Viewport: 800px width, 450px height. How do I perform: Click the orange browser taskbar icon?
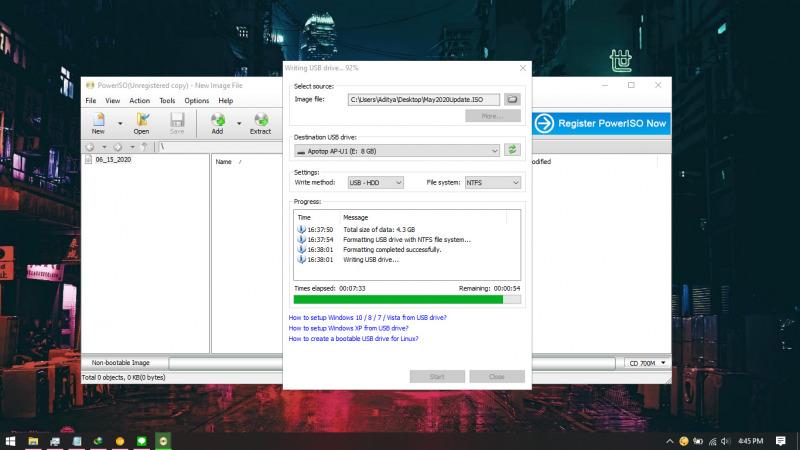click(120, 441)
